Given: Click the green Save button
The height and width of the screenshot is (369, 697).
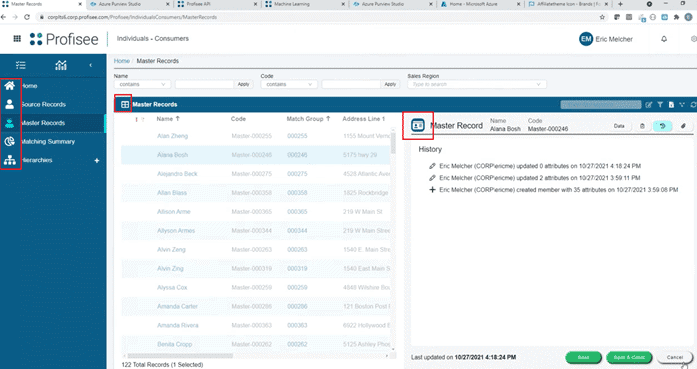Looking at the screenshot, I should pyautogui.click(x=583, y=357).
